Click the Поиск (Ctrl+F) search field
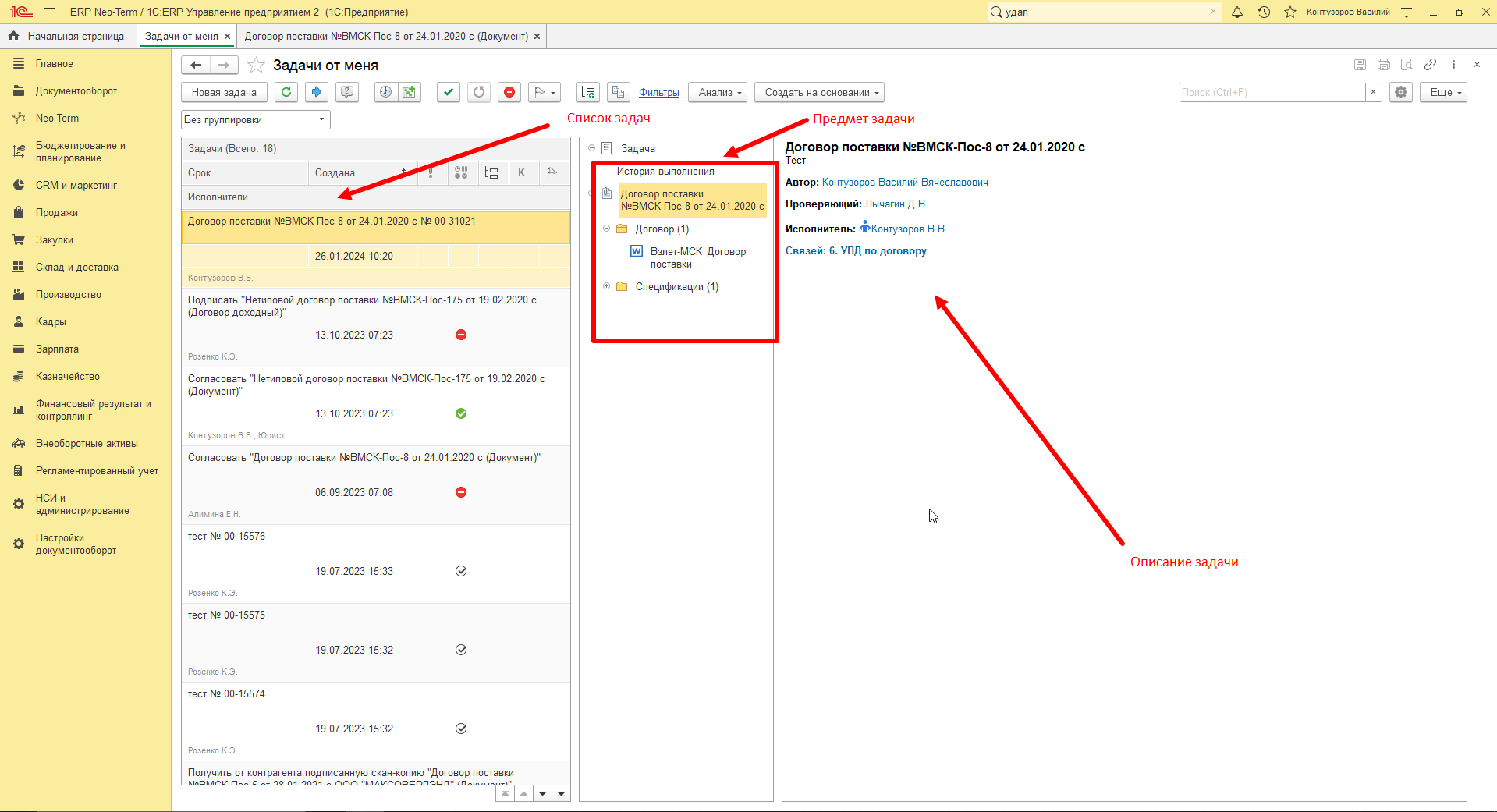The width and height of the screenshot is (1497, 812). 1272,92
